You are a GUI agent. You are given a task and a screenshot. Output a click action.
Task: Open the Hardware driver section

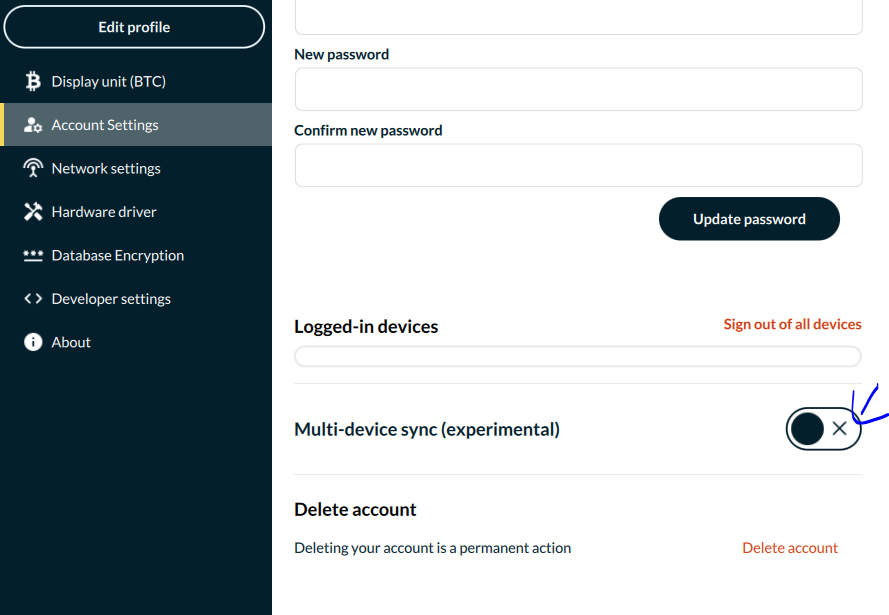(x=103, y=211)
